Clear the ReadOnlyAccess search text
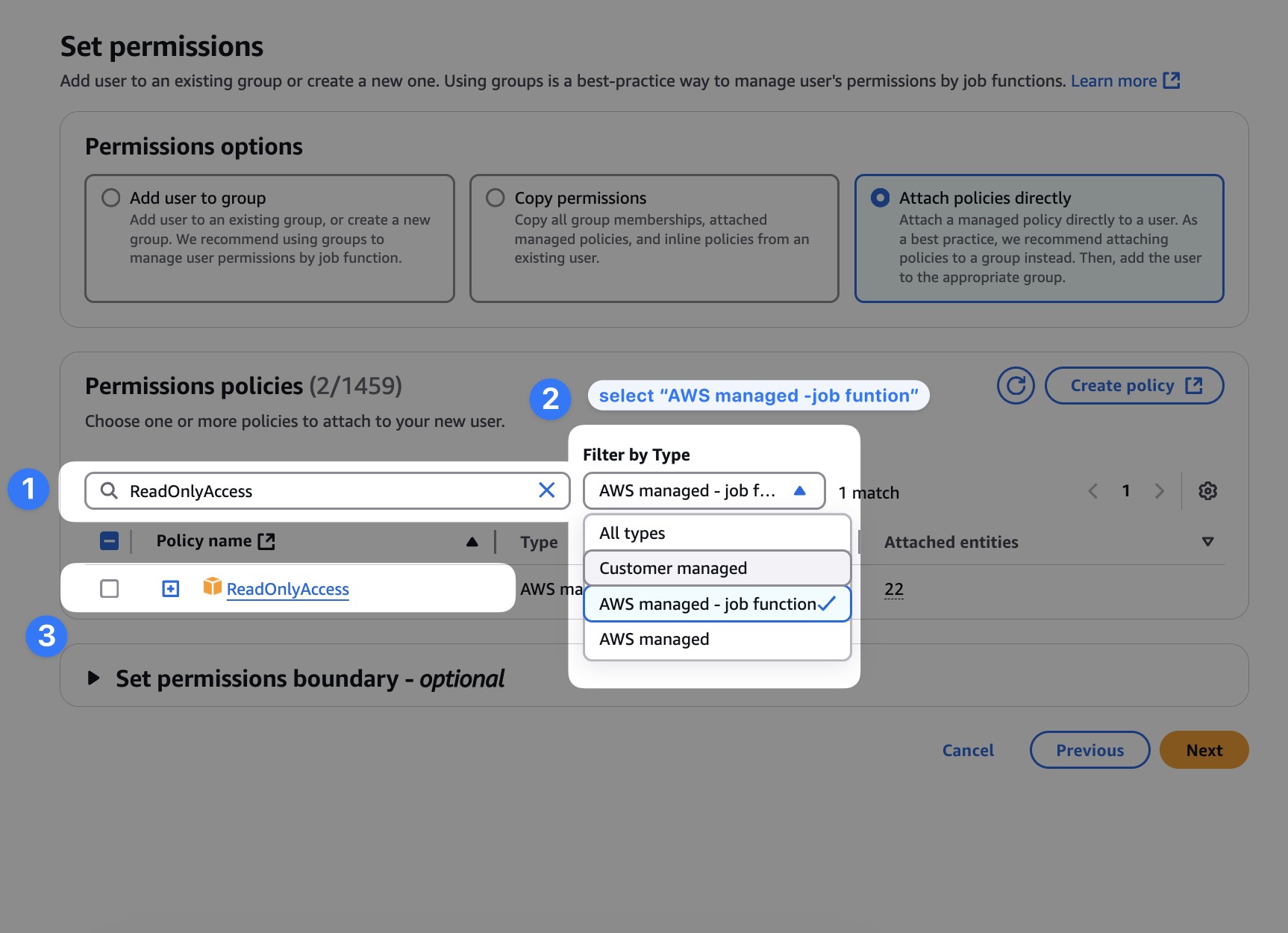The width and height of the screenshot is (1288, 933). point(547,490)
